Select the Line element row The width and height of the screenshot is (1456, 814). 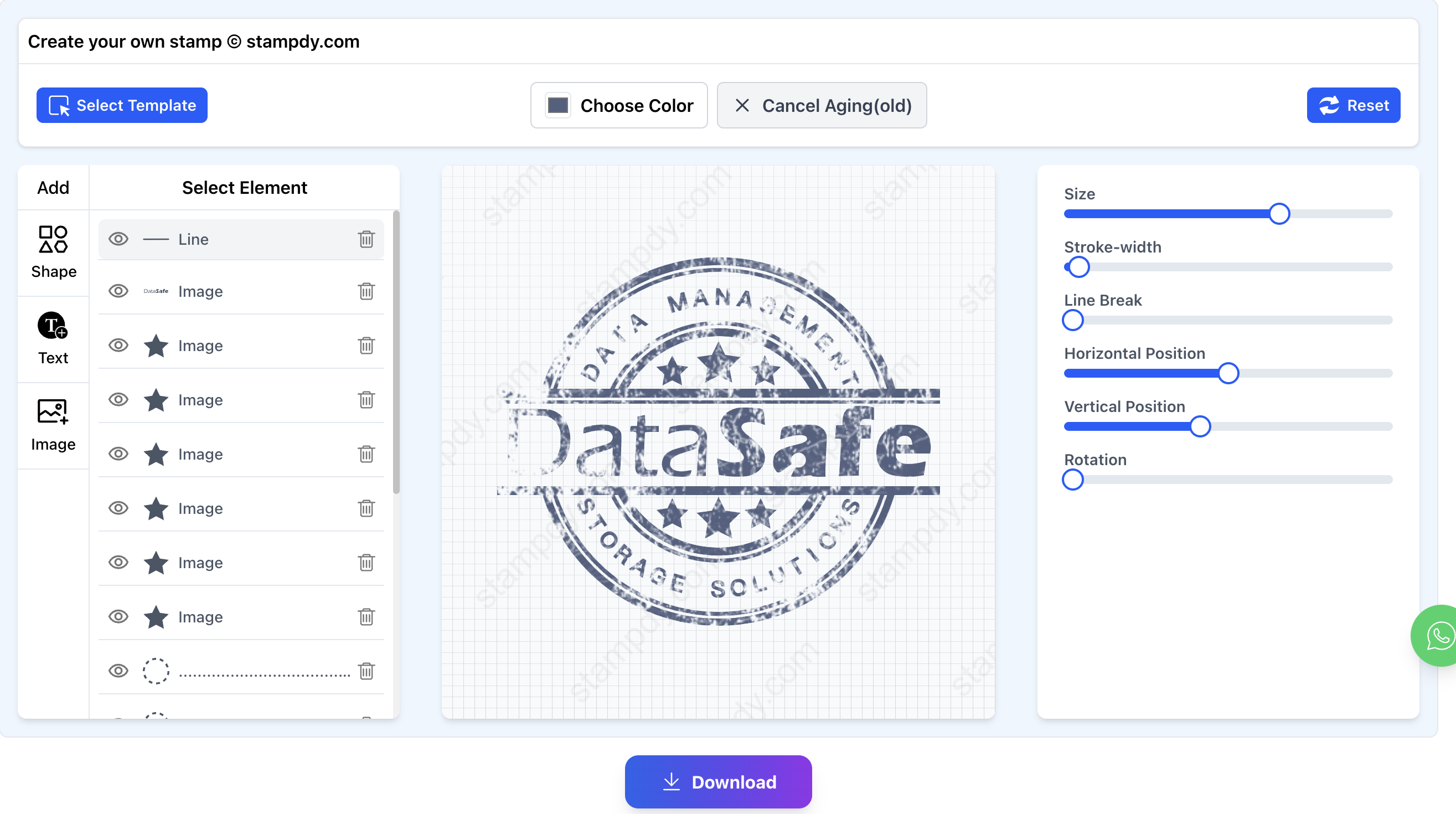click(x=243, y=239)
